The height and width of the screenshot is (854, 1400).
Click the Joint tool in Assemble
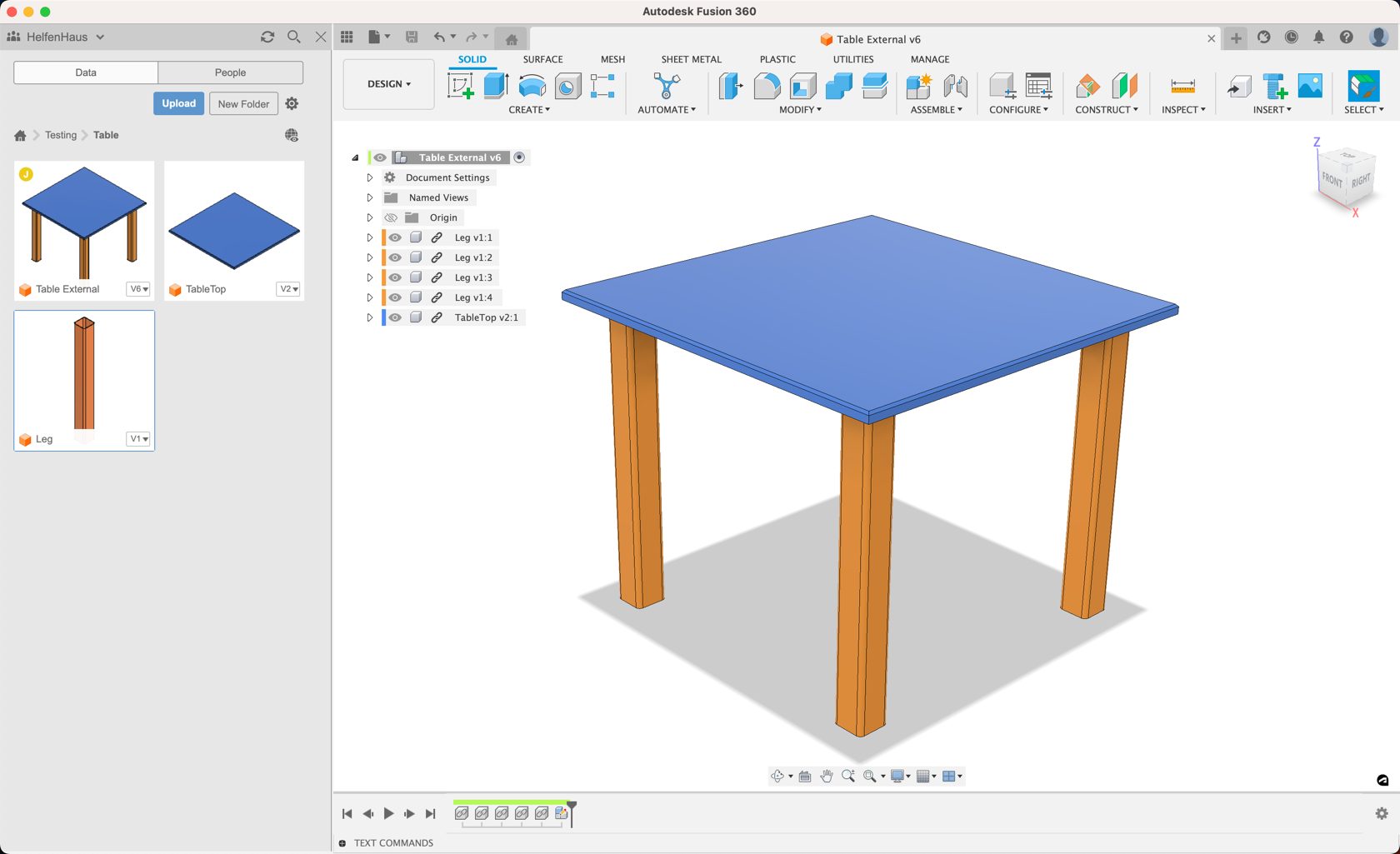955,87
